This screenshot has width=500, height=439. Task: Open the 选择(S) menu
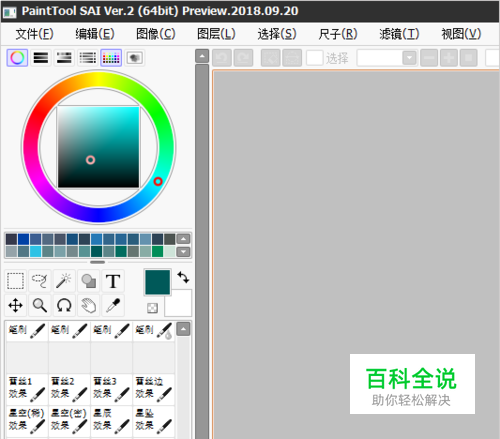click(x=277, y=34)
